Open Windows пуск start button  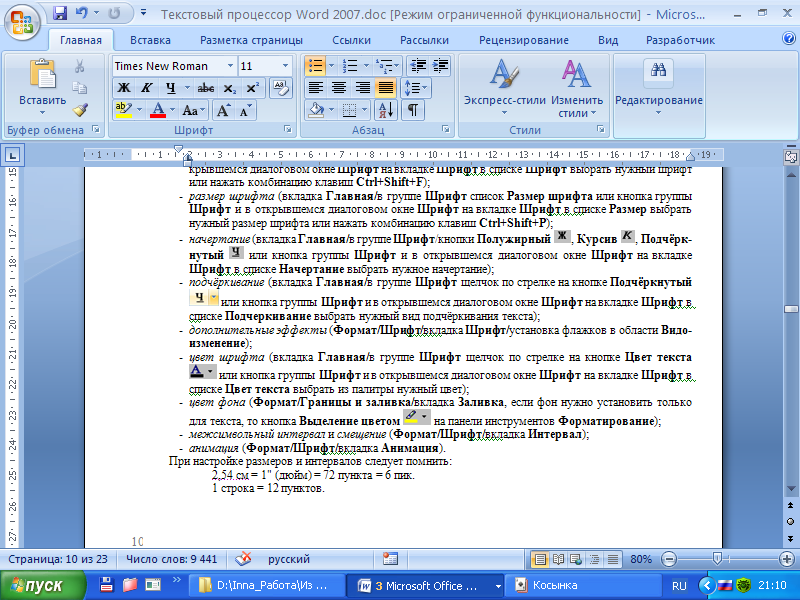point(43,585)
